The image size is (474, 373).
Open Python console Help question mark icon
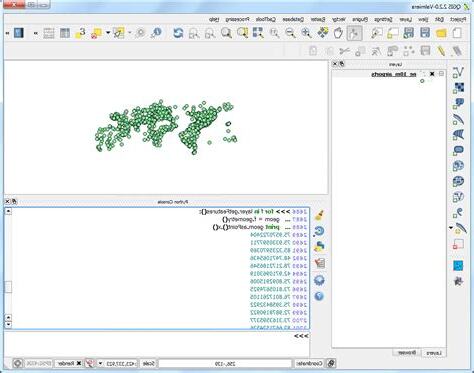click(x=319, y=296)
